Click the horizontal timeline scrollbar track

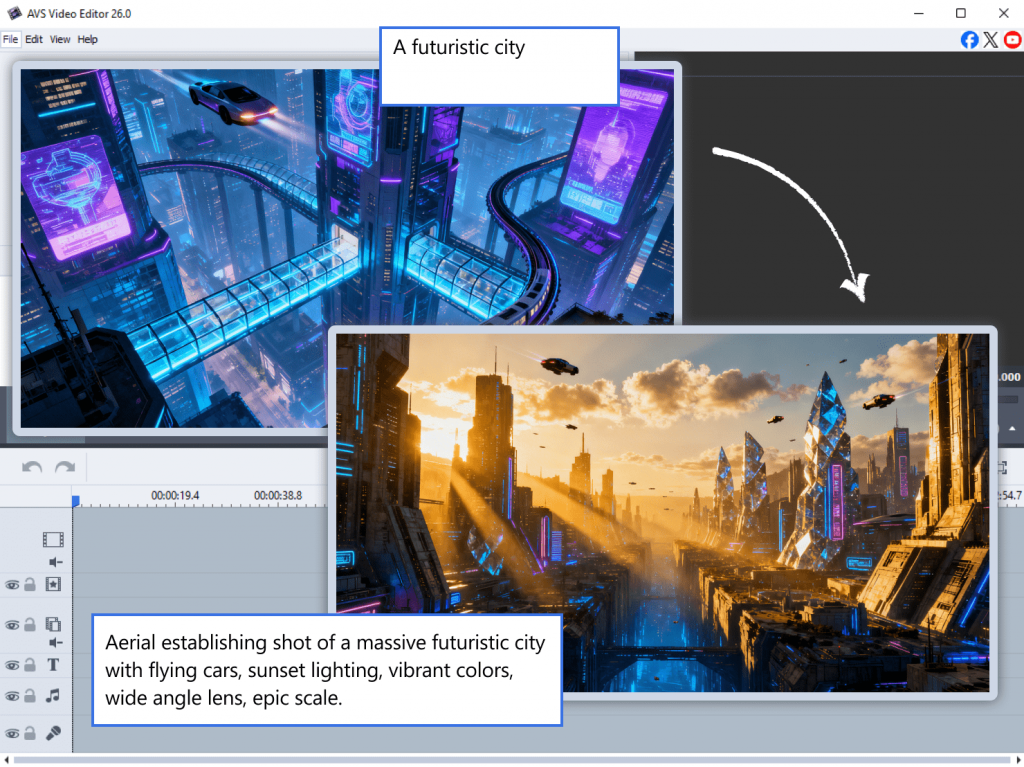(512, 760)
